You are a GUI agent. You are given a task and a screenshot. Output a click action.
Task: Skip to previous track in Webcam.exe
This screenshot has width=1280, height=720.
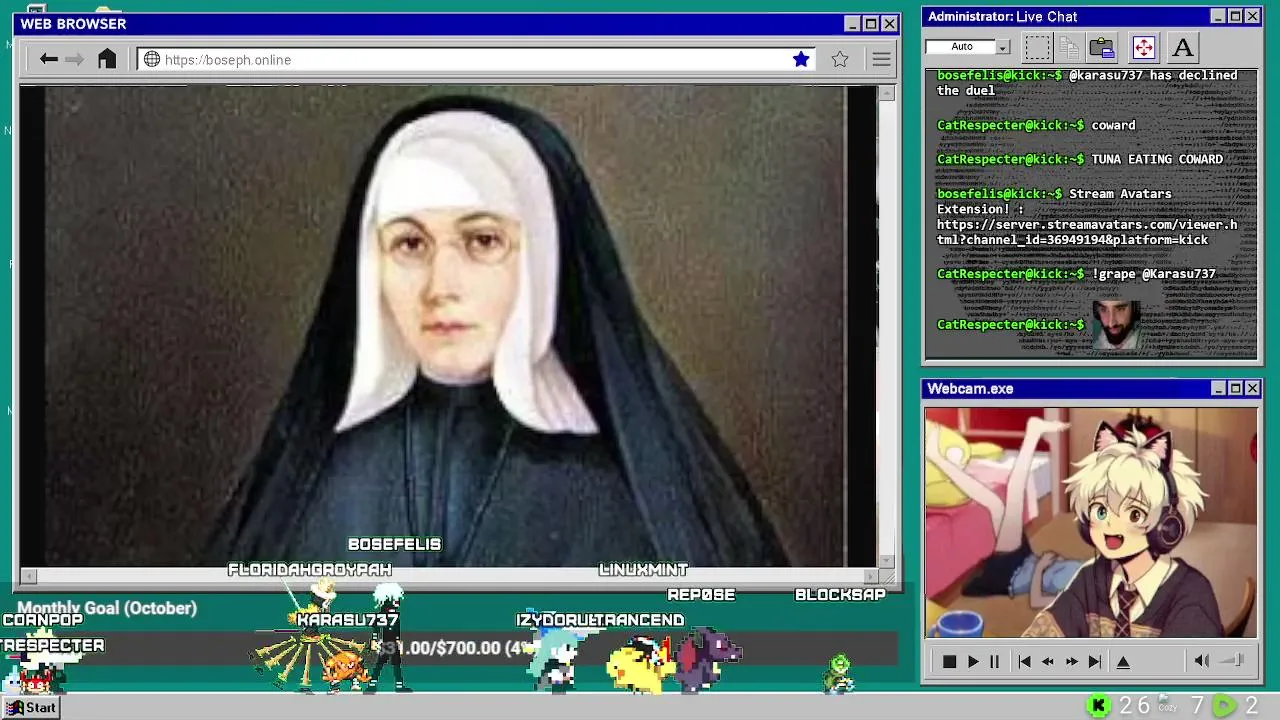(x=1024, y=661)
